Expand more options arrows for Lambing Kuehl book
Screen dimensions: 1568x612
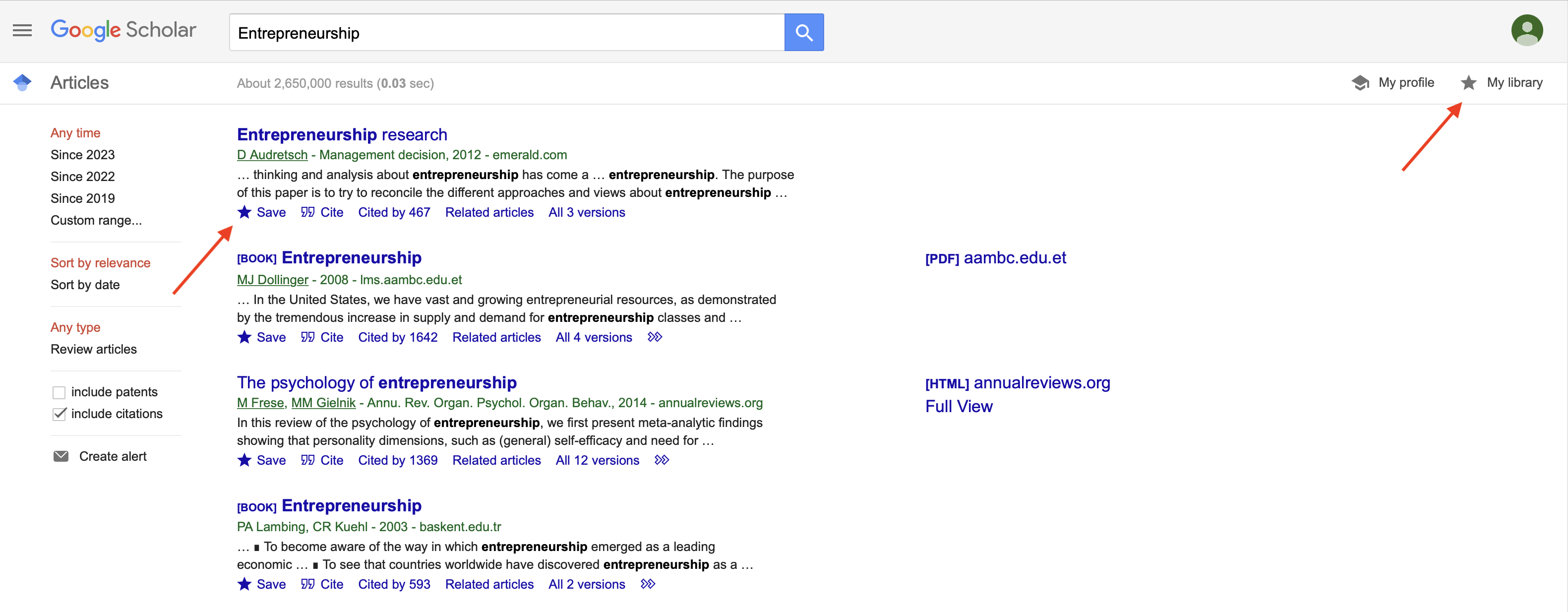click(x=648, y=583)
